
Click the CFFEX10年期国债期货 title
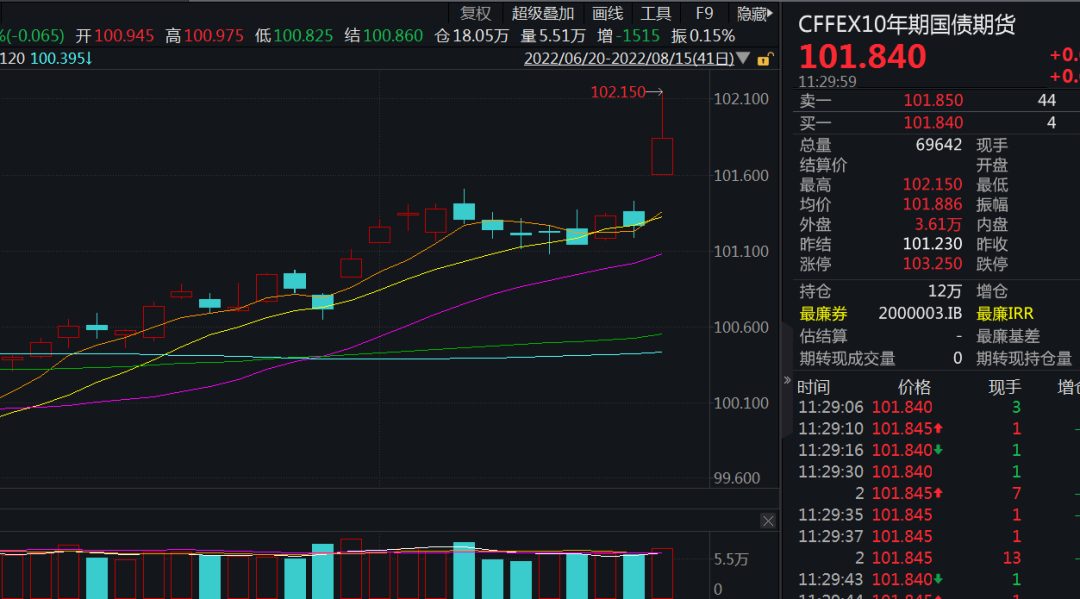pyautogui.click(x=906, y=25)
